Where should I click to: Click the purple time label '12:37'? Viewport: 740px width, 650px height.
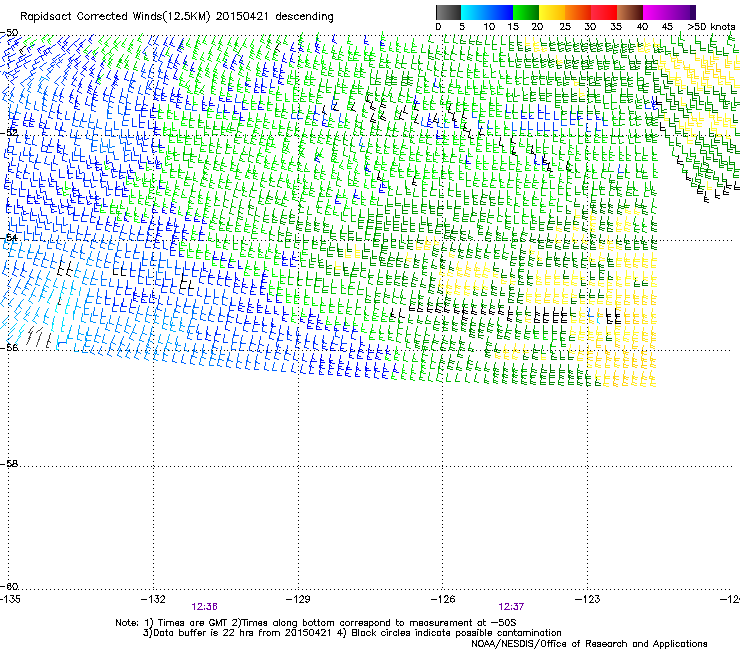511,607
